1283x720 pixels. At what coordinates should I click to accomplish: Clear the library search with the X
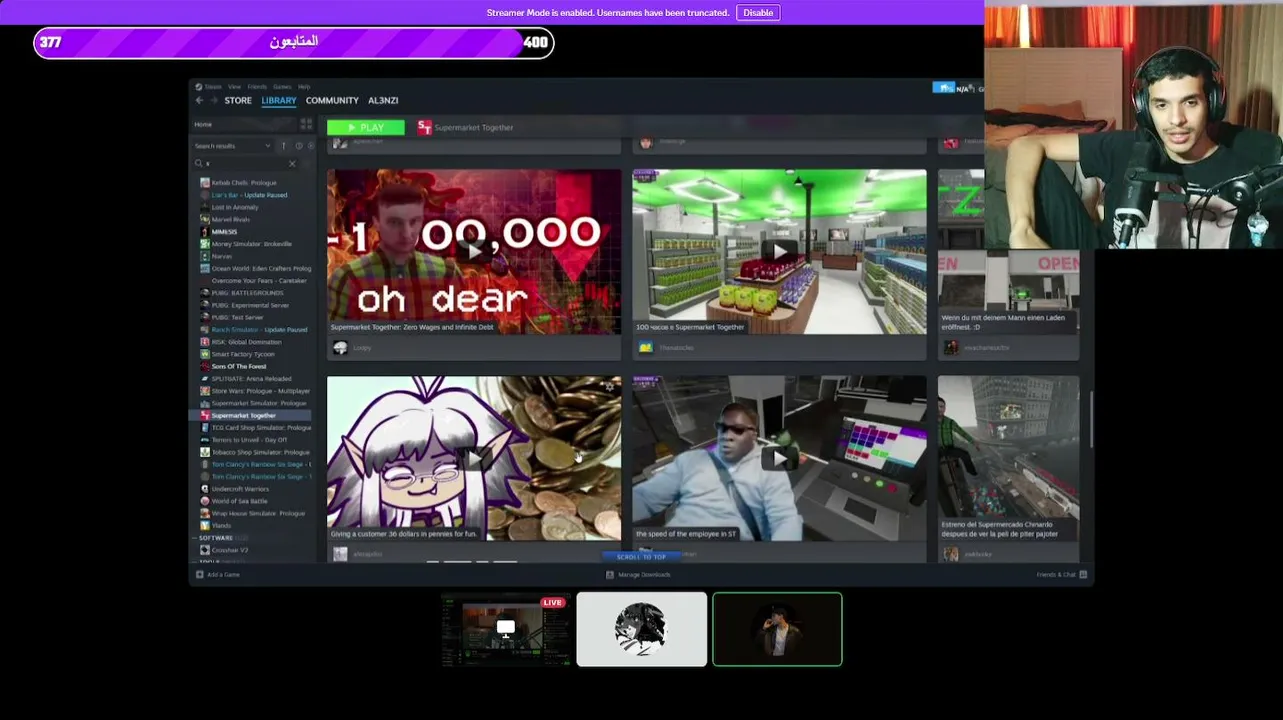pyautogui.click(x=292, y=163)
